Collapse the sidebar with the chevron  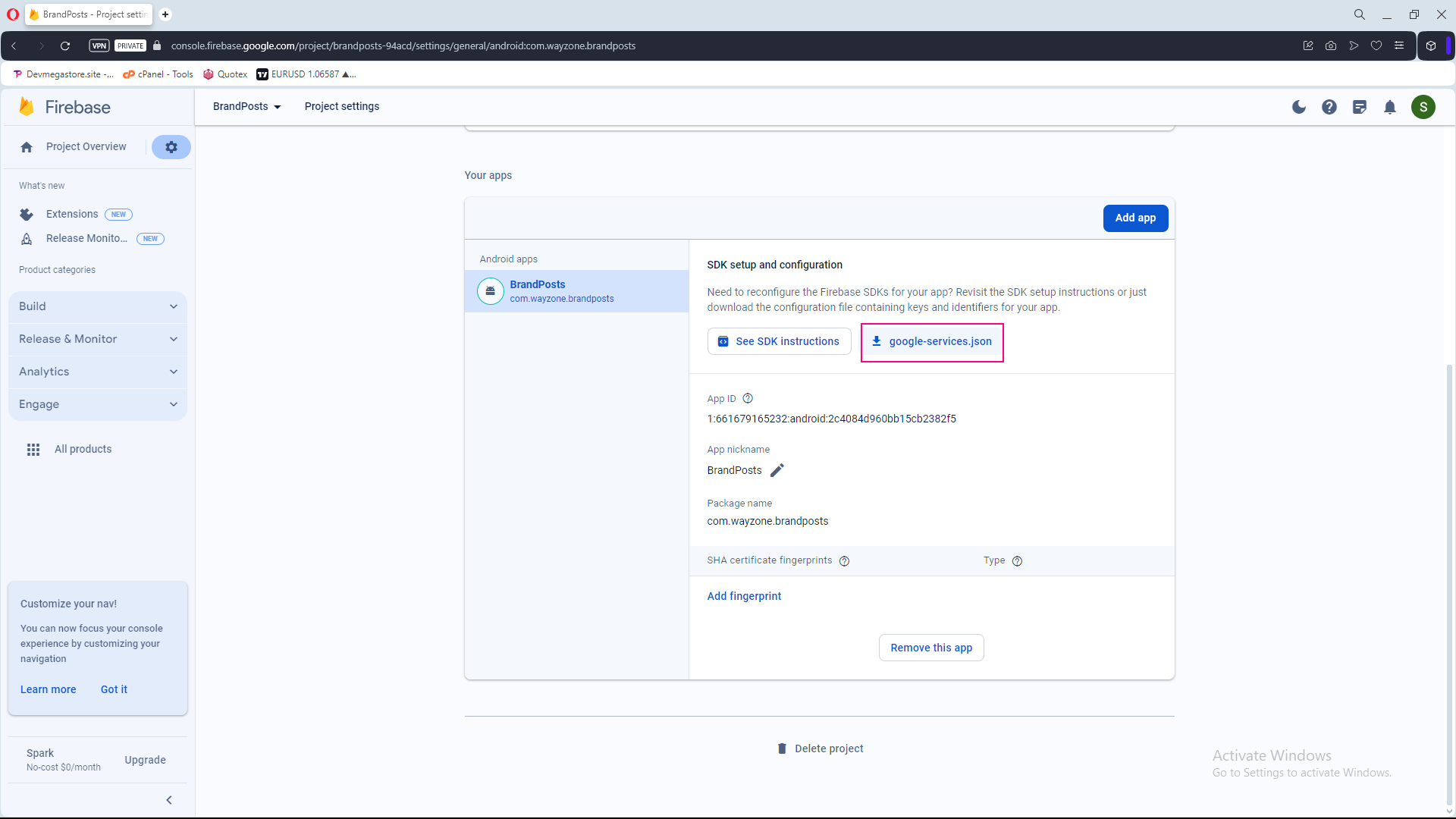[x=169, y=800]
